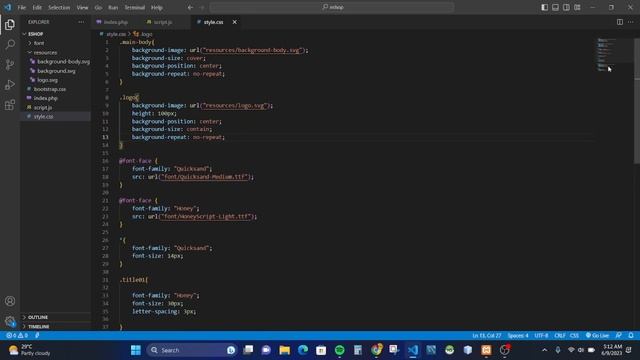This screenshot has width=640, height=360.
Task: Open editor more actions ellipsis
Action: 631,22
